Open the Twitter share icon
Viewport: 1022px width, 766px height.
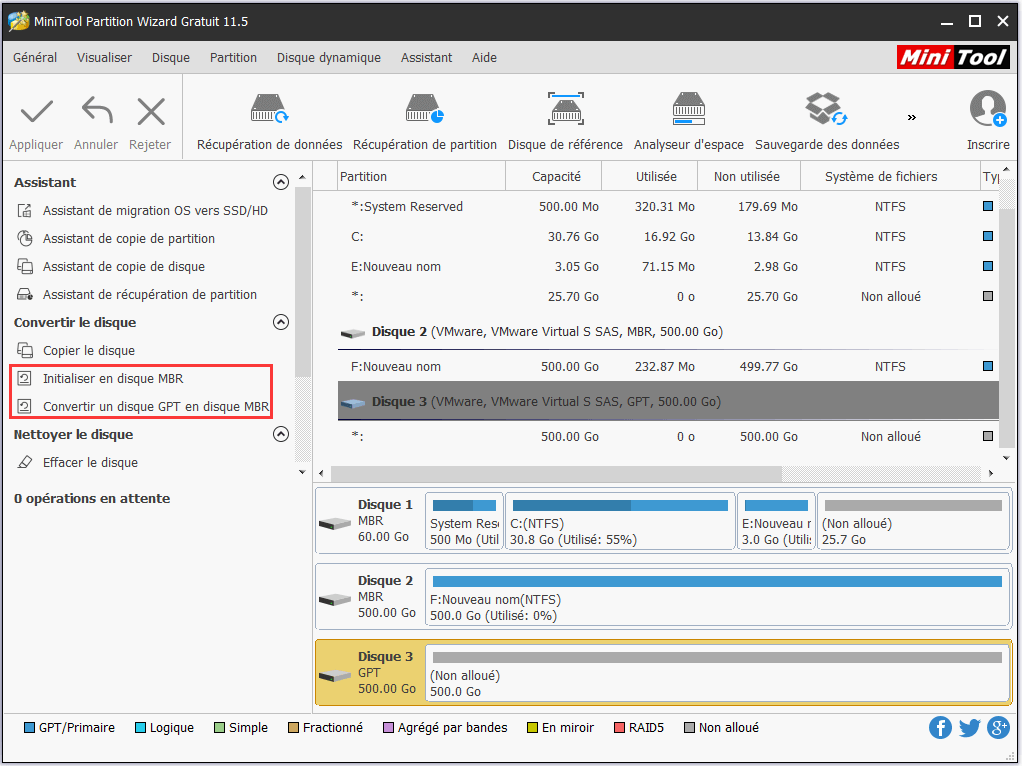click(969, 728)
